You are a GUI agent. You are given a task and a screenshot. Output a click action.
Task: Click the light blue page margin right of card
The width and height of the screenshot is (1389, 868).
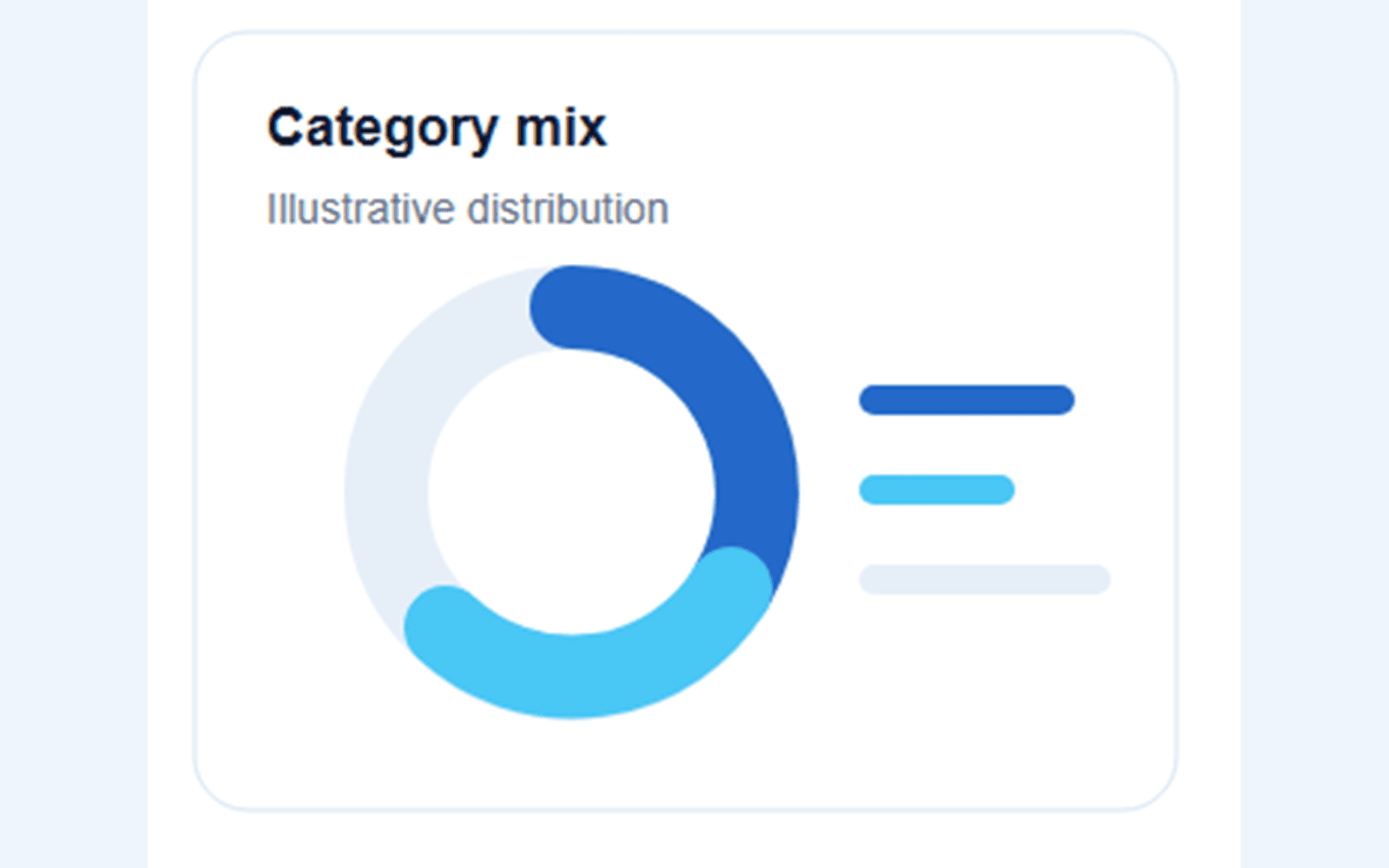tap(1314, 434)
